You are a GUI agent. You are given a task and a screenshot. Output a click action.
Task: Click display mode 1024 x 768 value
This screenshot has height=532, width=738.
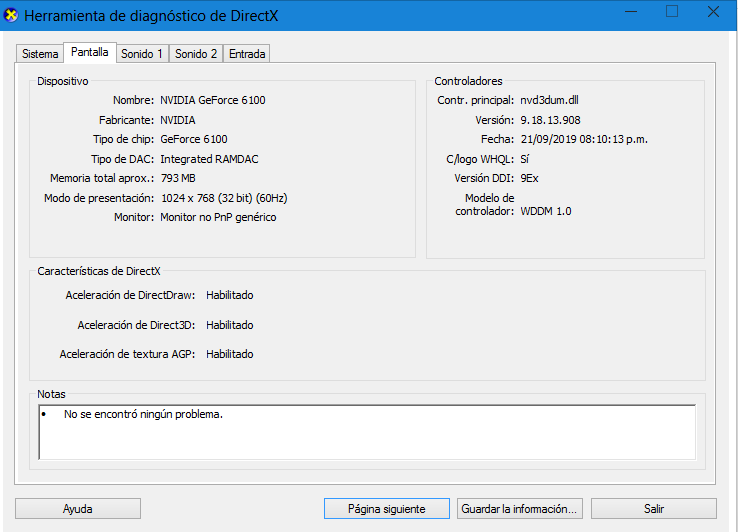click(x=224, y=198)
